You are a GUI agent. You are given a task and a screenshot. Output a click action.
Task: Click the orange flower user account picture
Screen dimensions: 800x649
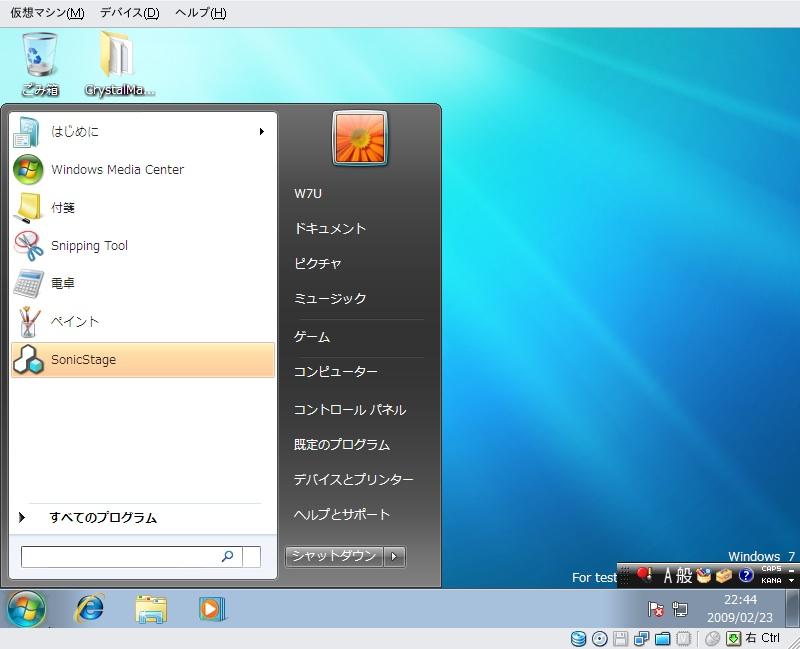[x=360, y=138]
